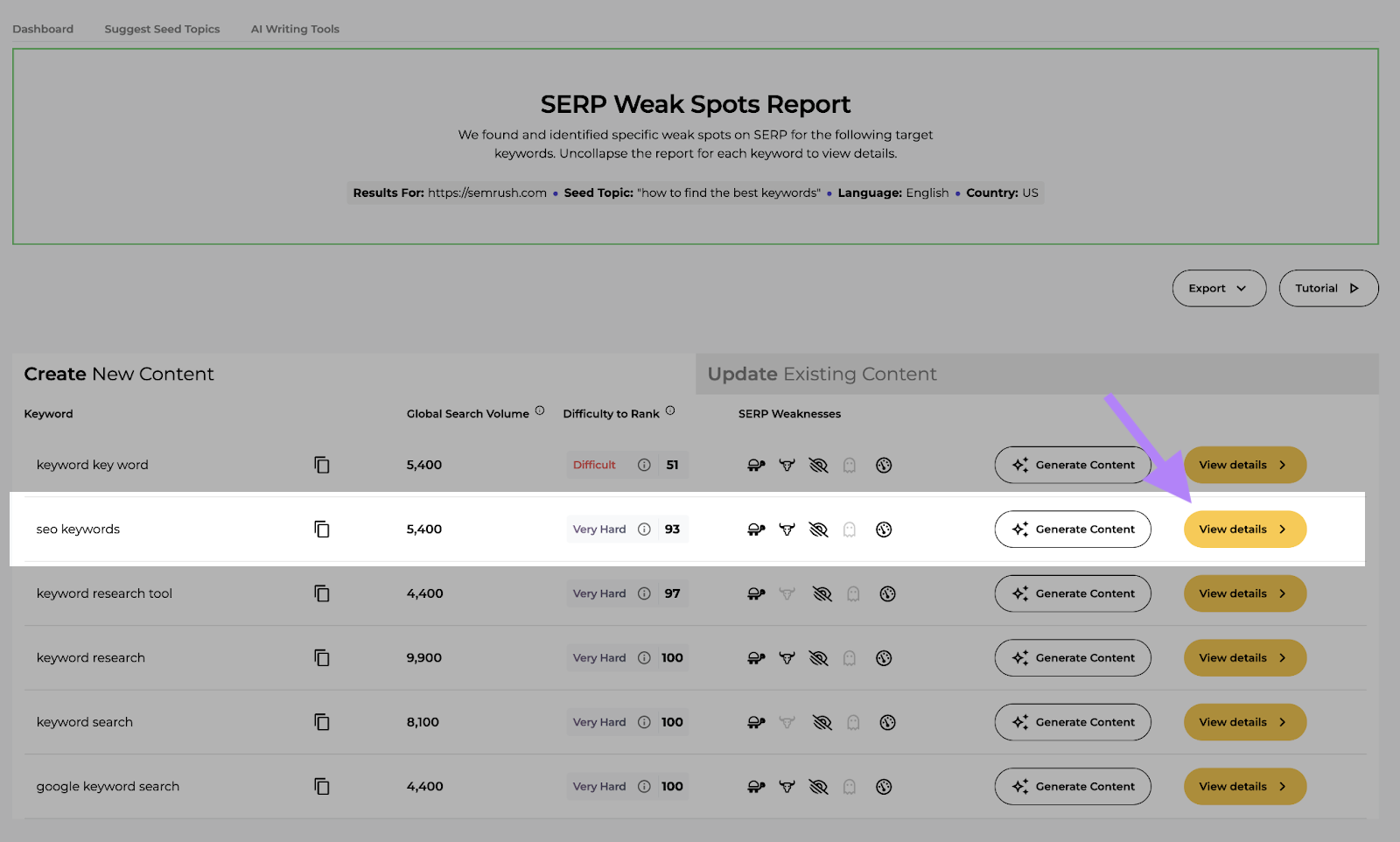
Task: Click the 'Difficult' 51 difficulty badge
Action: point(626,466)
